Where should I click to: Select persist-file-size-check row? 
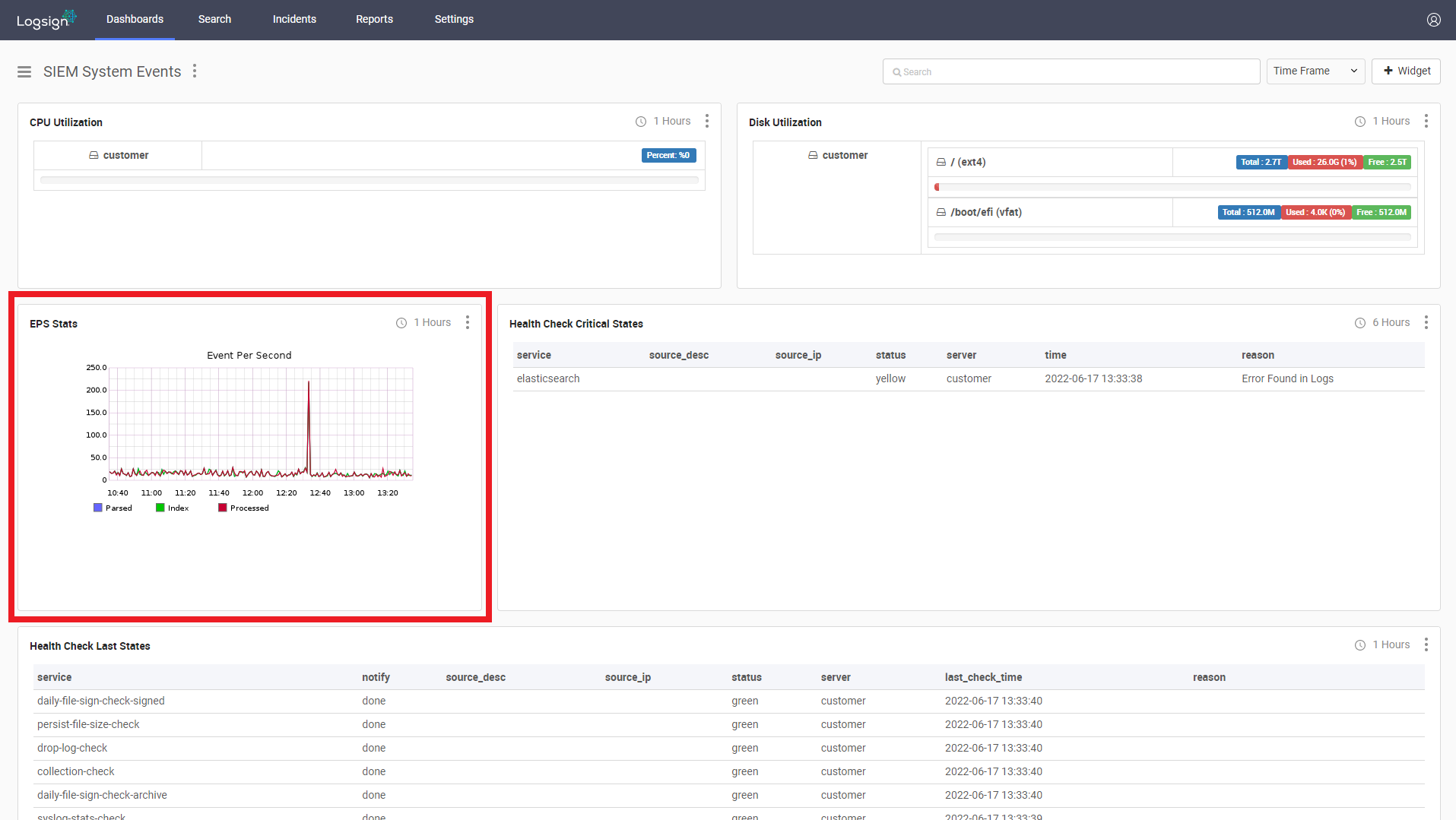coord(729,724)
